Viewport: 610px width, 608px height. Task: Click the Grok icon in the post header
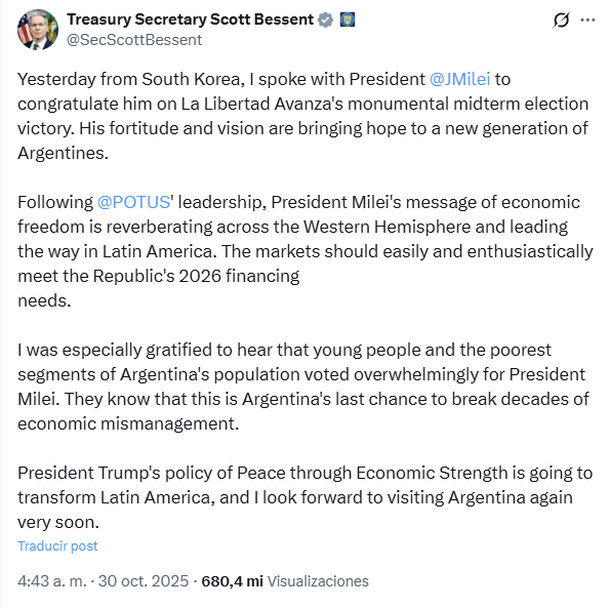[561, 20]
